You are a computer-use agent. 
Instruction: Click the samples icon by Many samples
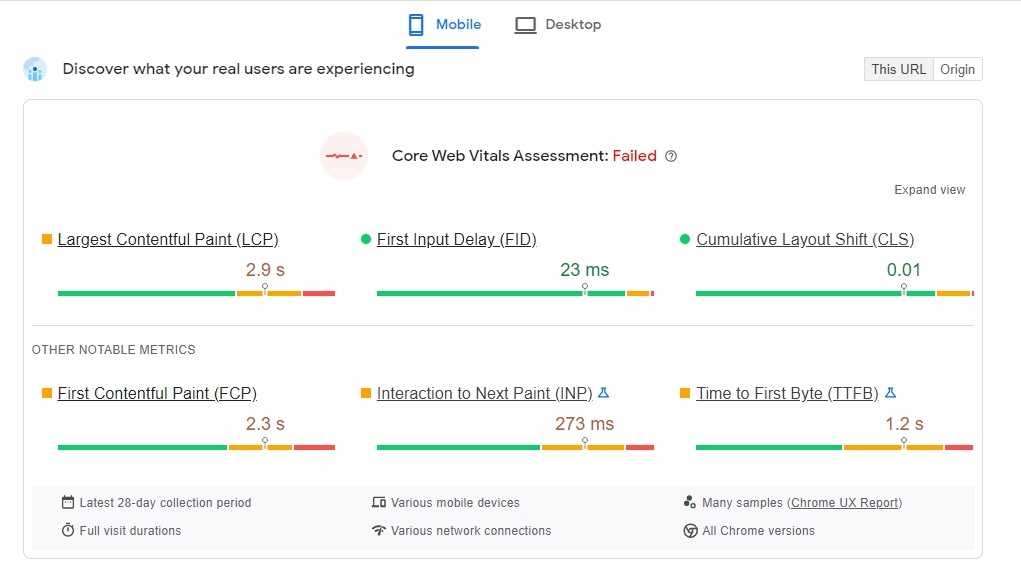coord(690,502)
